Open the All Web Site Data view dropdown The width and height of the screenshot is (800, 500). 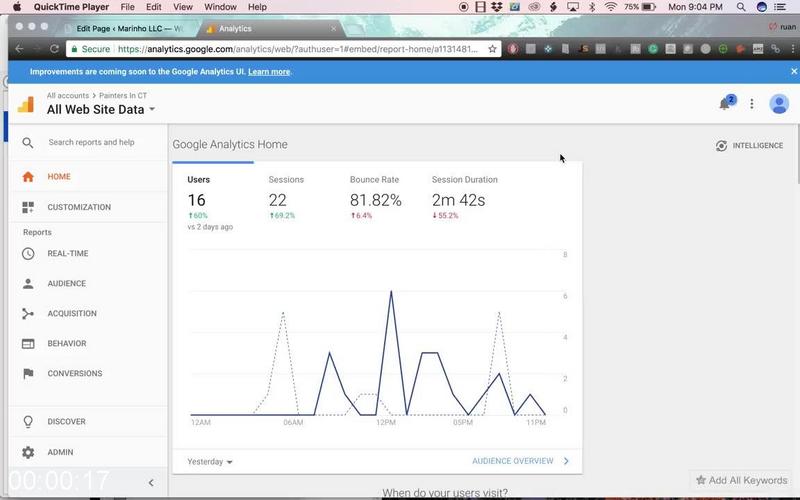click(x=101, y=109)
